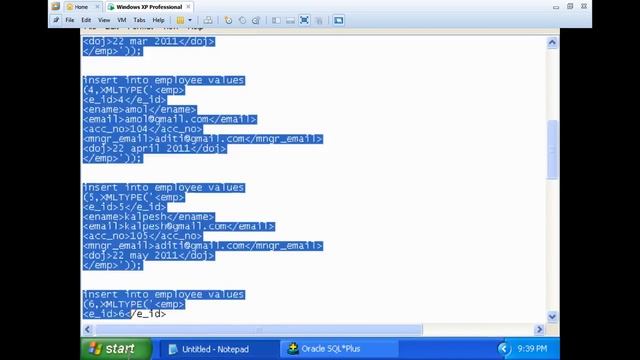The width and height of the screenshot is (640, 360).
Task: Close the Windows XP Professional tab
Action: point(188,7)
